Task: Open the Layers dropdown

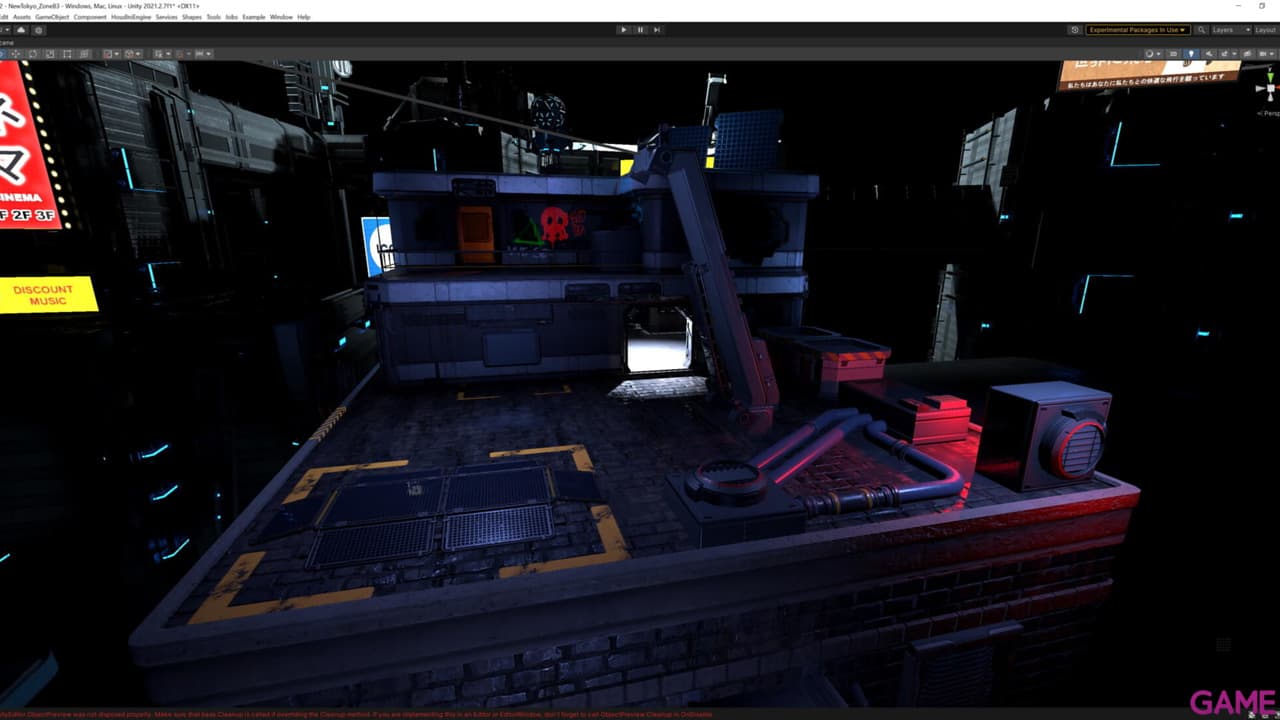Action: click(x=1232, y=30)
